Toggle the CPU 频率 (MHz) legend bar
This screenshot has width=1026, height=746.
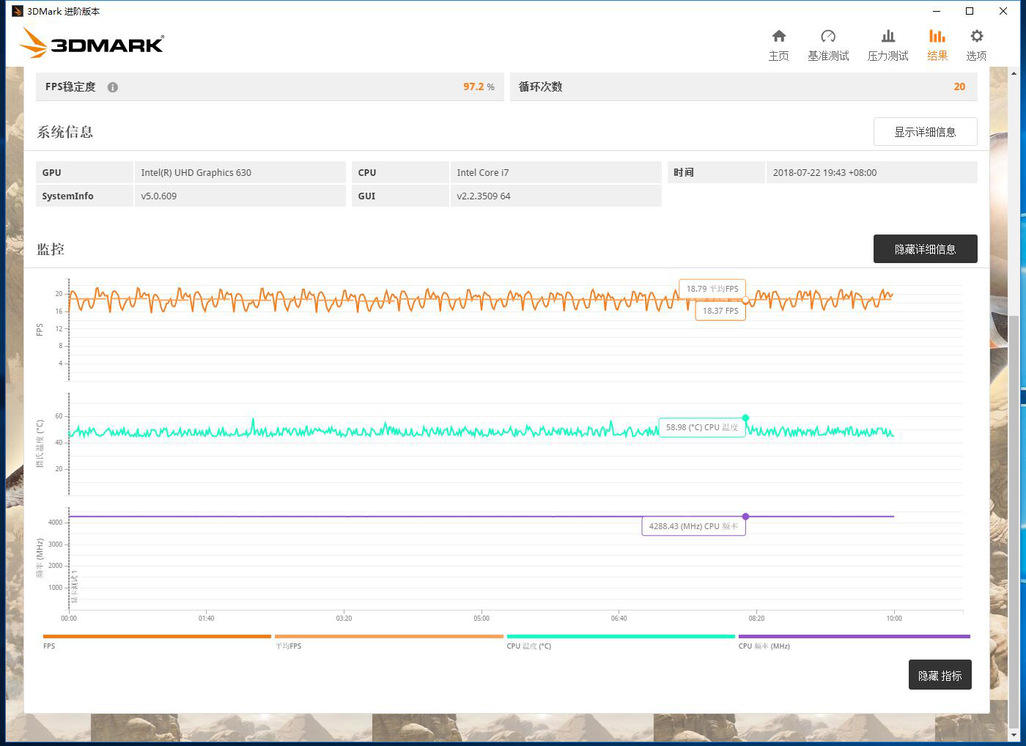[x=854, y=636]
